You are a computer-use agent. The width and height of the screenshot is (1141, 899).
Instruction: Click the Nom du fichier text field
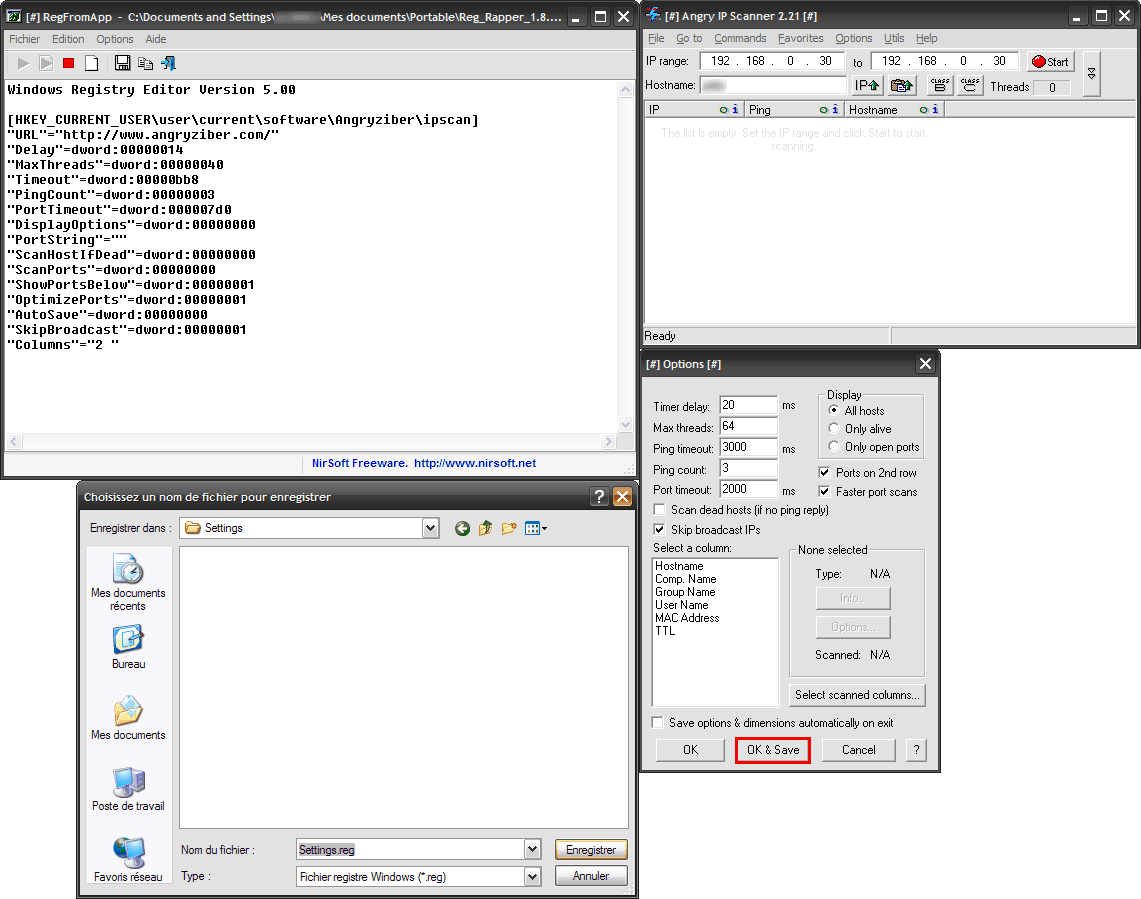coord(411,850)
